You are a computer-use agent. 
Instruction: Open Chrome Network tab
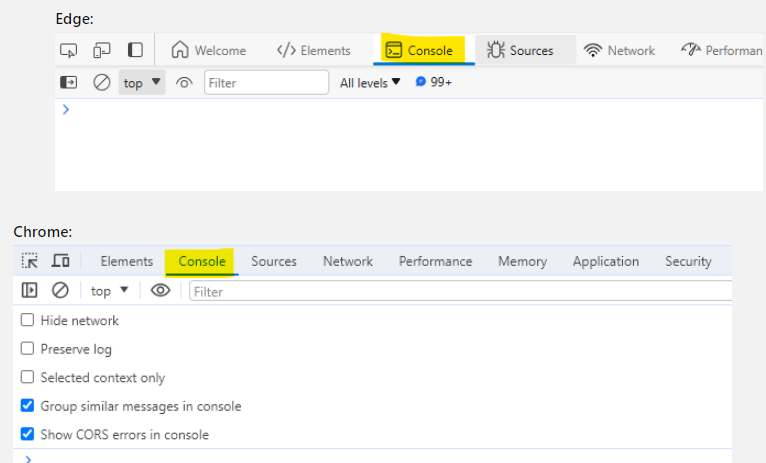coord(348,261)
